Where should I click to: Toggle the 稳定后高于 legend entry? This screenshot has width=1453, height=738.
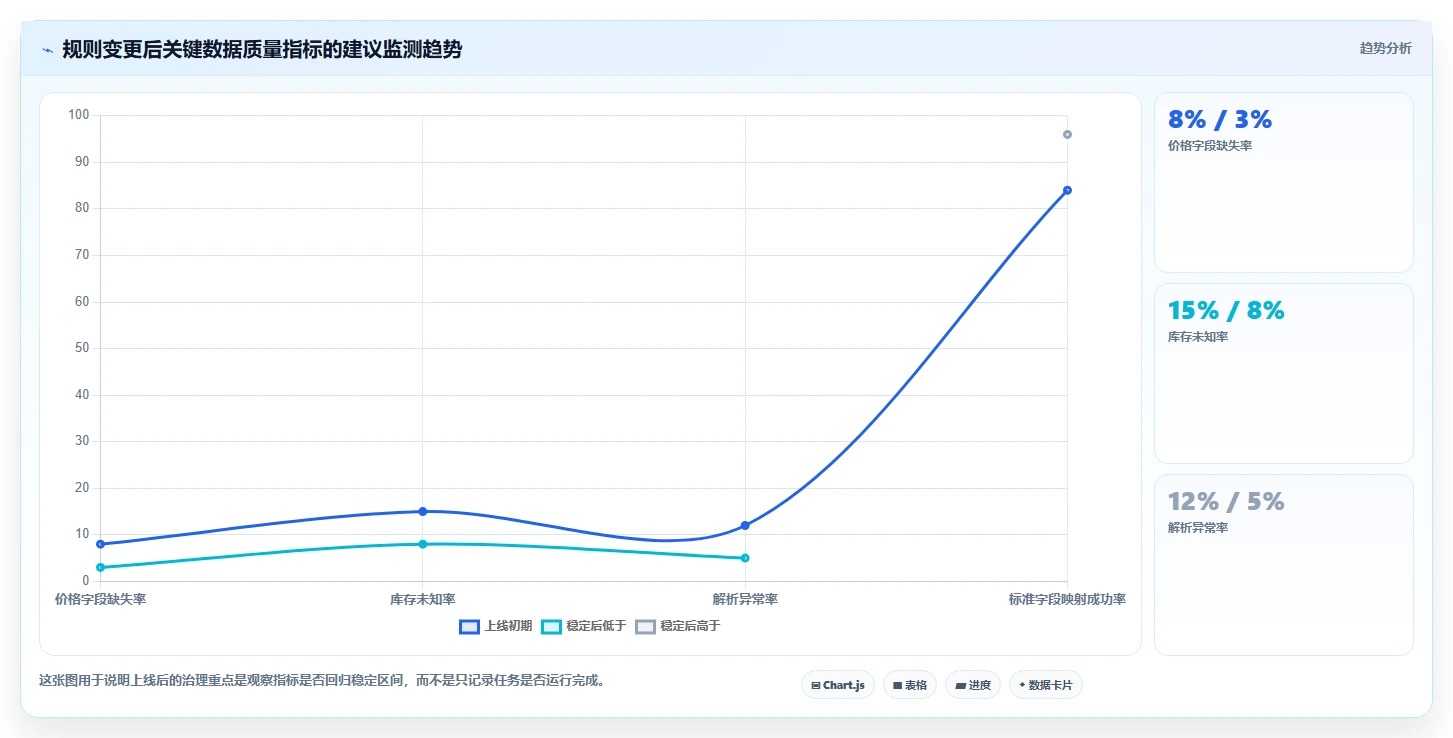pos(678,626)
